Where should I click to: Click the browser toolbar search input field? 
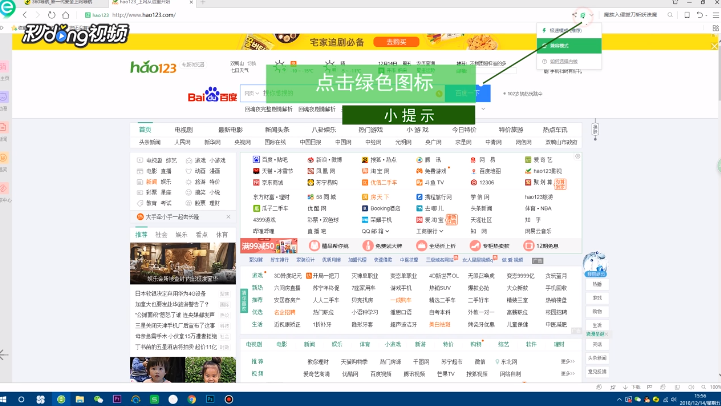(630, 15)
